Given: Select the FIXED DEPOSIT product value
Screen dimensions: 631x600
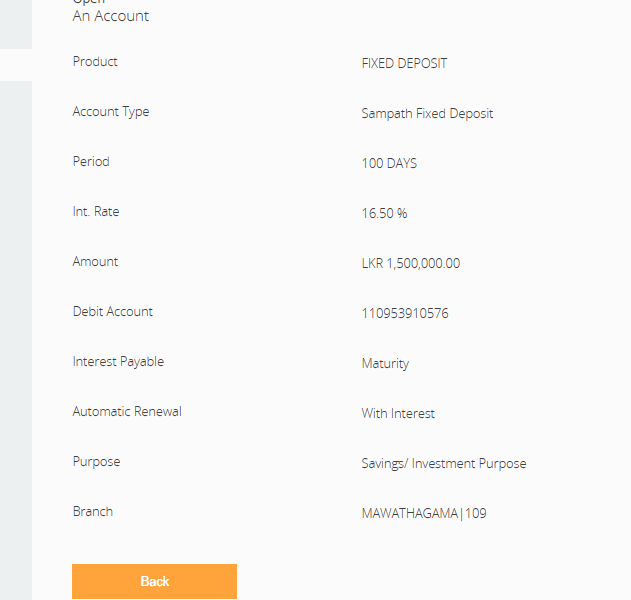Looking at the screenshot, I should coord(404,63).
